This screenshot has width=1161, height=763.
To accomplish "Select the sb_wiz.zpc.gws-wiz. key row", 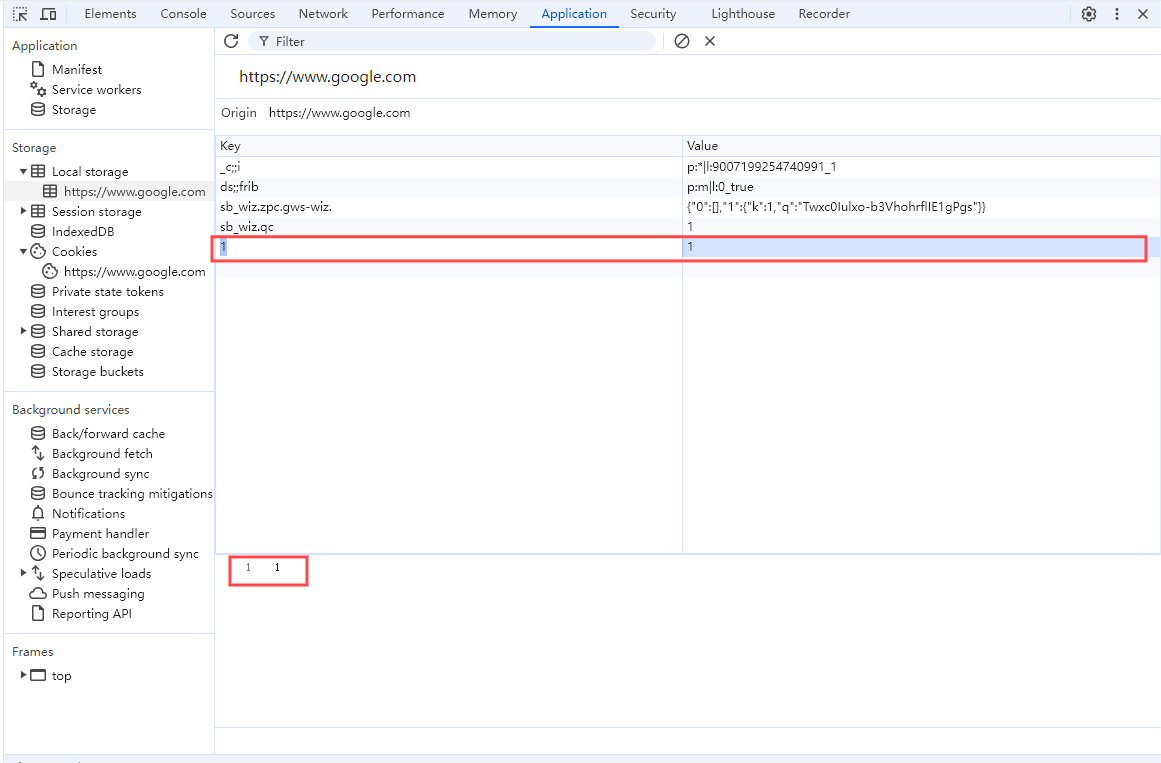I will click(x=449, y=207).
